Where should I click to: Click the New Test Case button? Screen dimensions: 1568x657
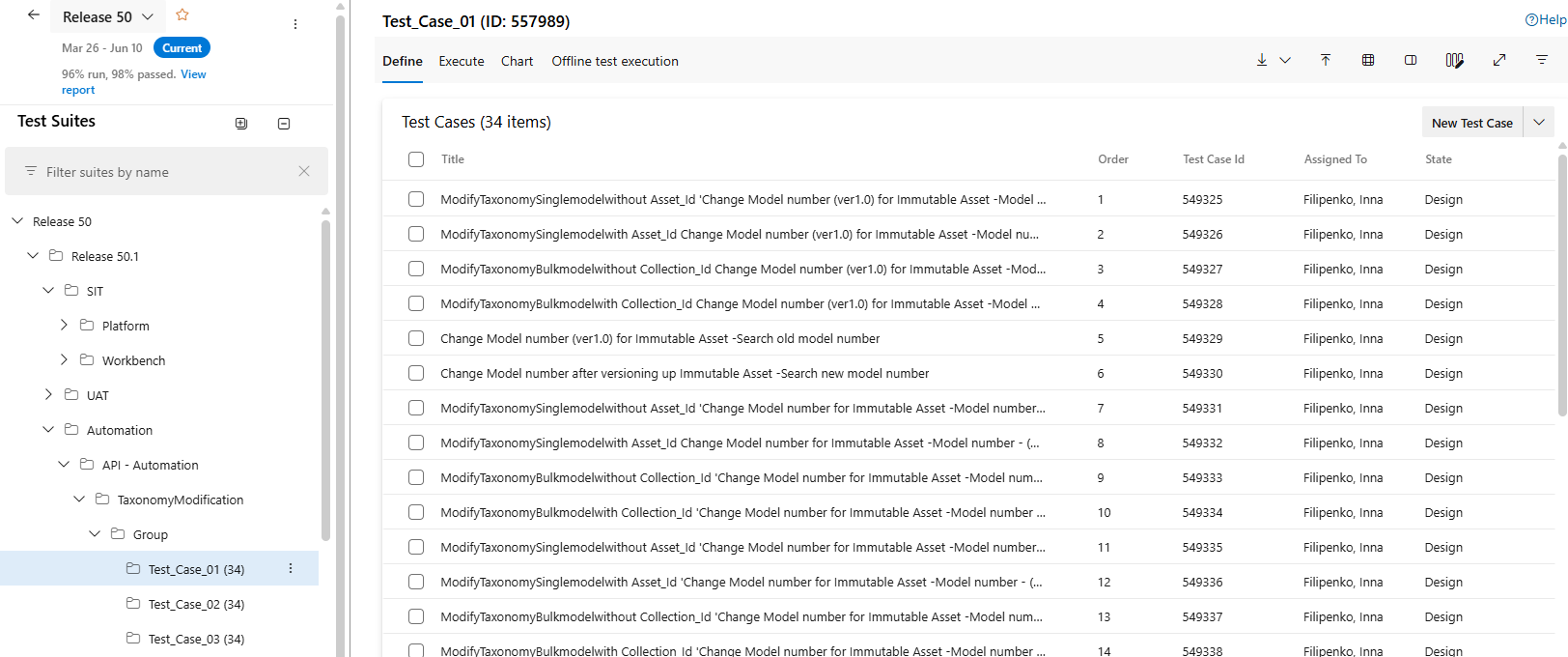[x=1471, y=123]
